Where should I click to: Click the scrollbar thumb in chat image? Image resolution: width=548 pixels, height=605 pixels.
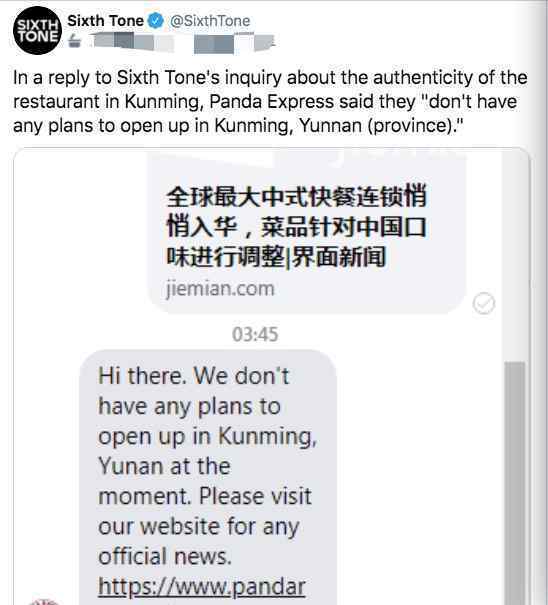515,483
